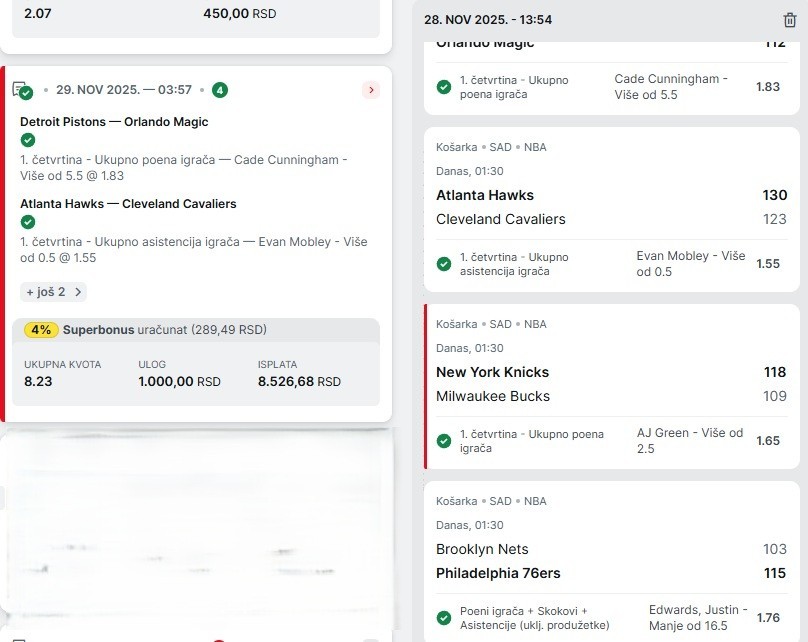Click the 1.76 odds for Edwards, Justin

(767, 618)
